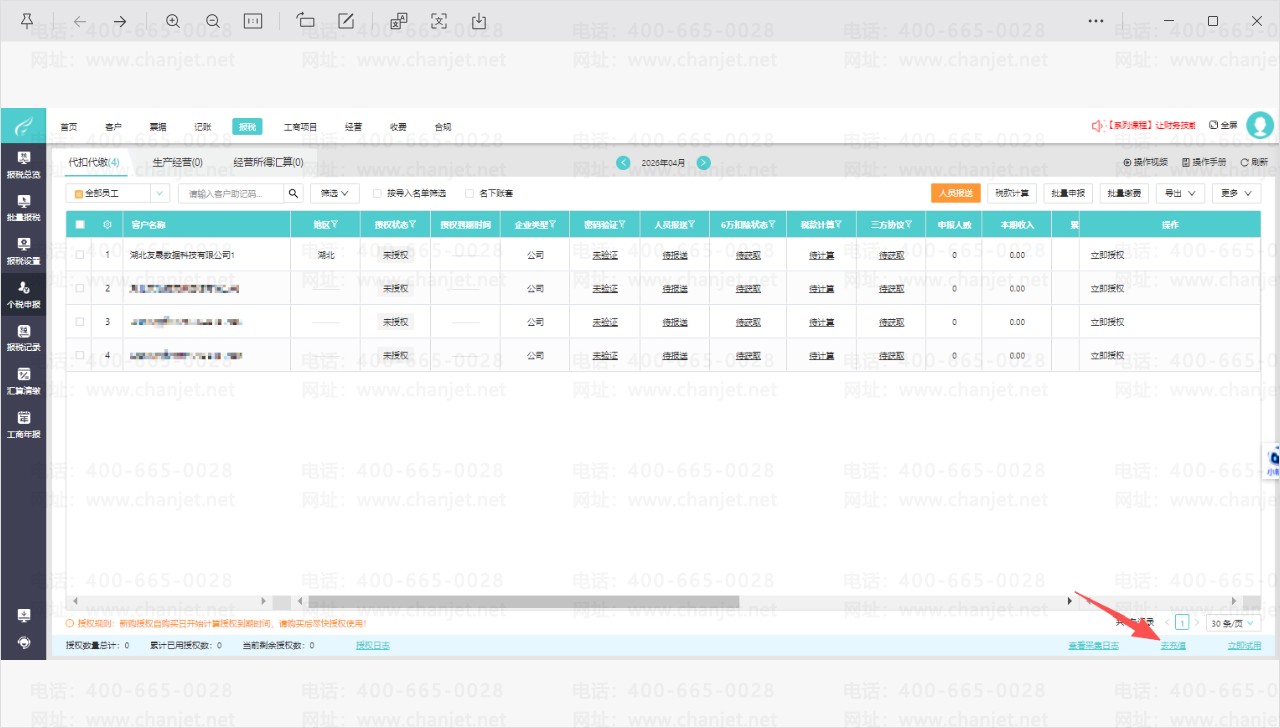
Task: Open 报税记录 in the sidebar
Action: click(x=24, y=338)
